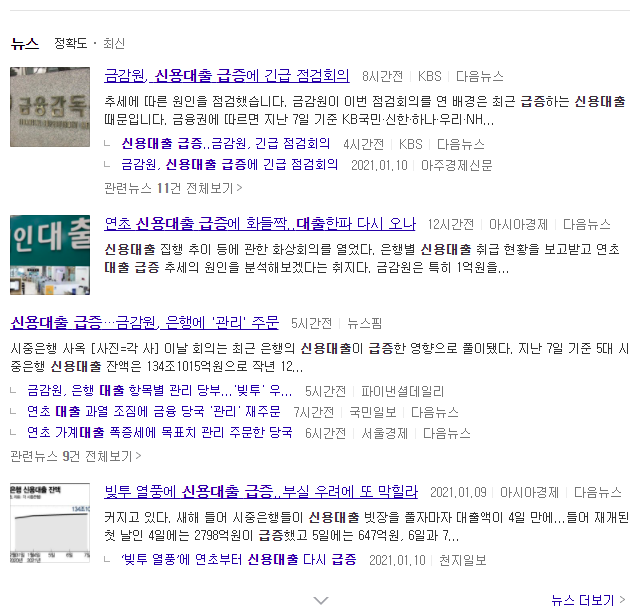Click the snippet starting 시중은행 사옥 [사진=각 사]

pos(320,357)
